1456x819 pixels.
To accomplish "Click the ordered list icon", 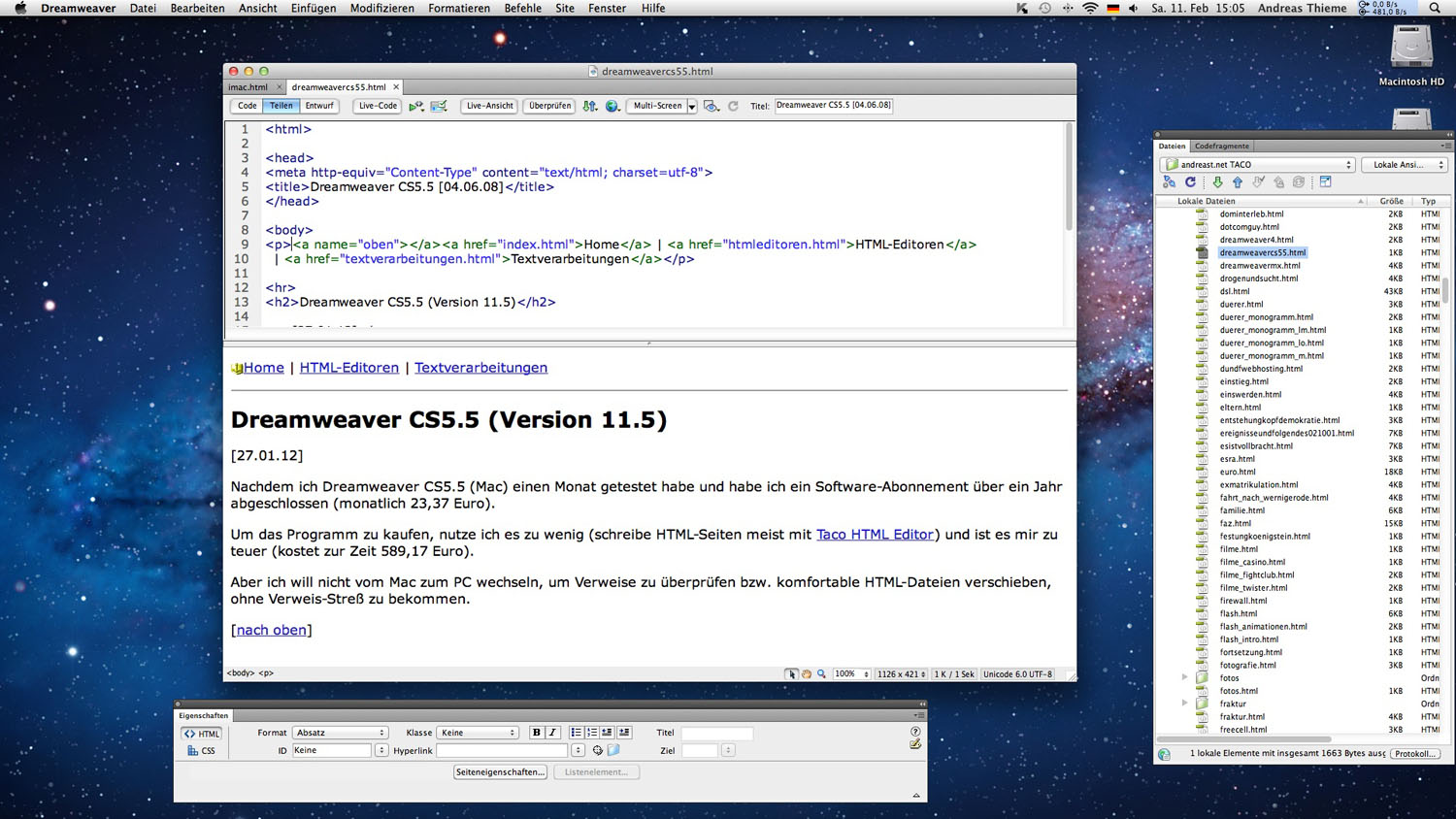I will click(x=592, y=733).
